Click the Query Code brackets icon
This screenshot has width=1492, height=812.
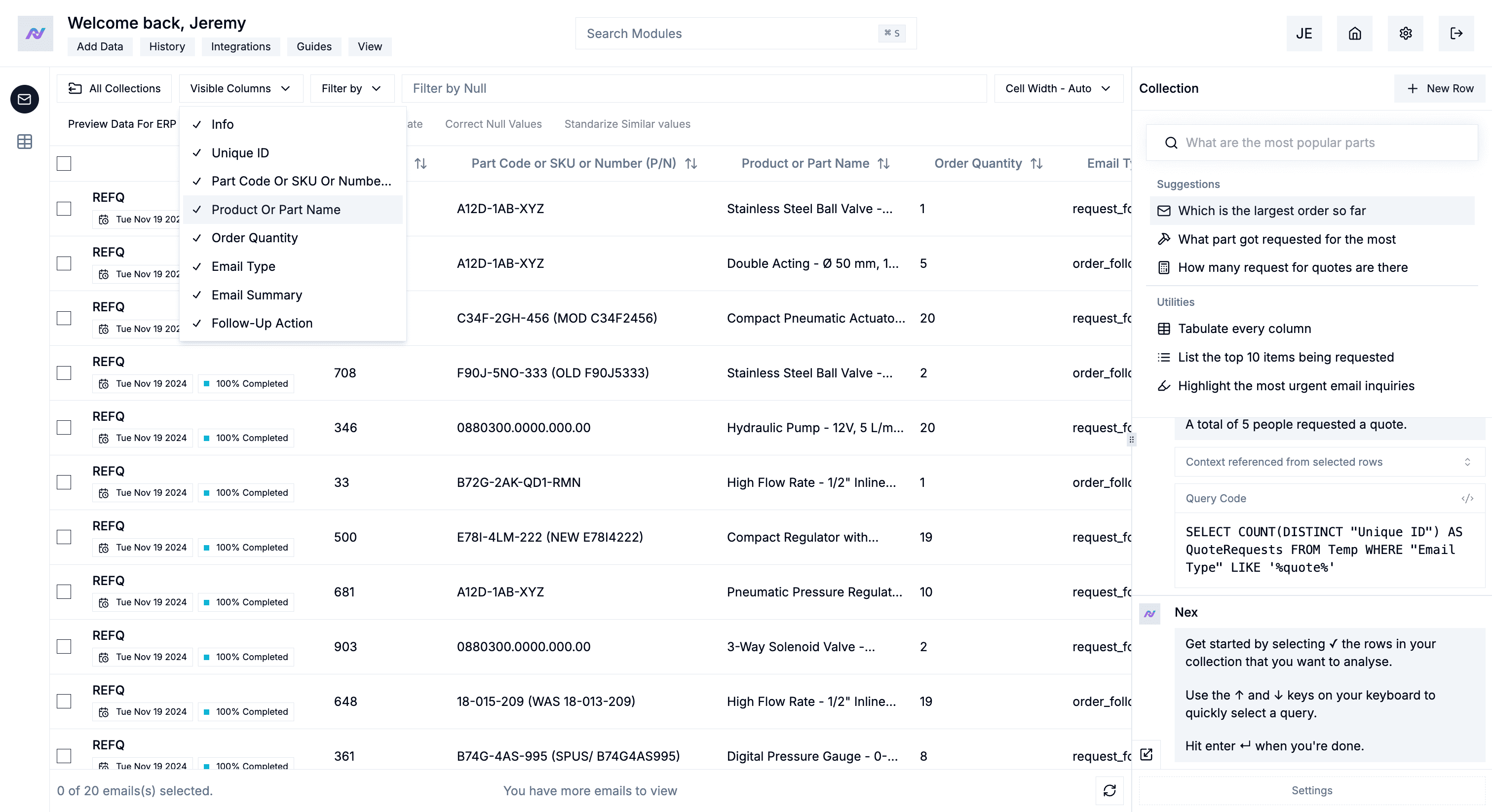(x=1466, y=498)
